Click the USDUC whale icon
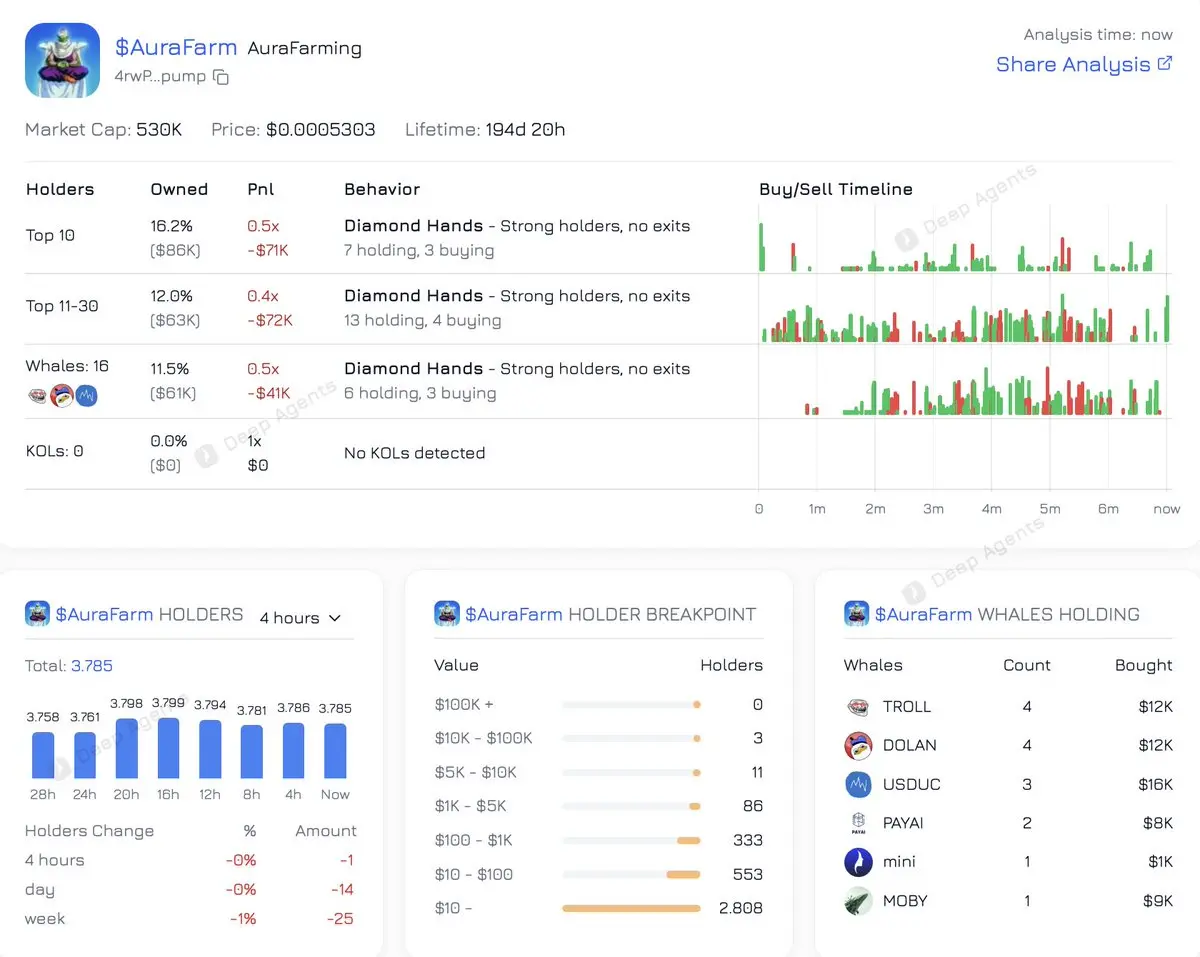1200x957 pixels. [858, 785]
